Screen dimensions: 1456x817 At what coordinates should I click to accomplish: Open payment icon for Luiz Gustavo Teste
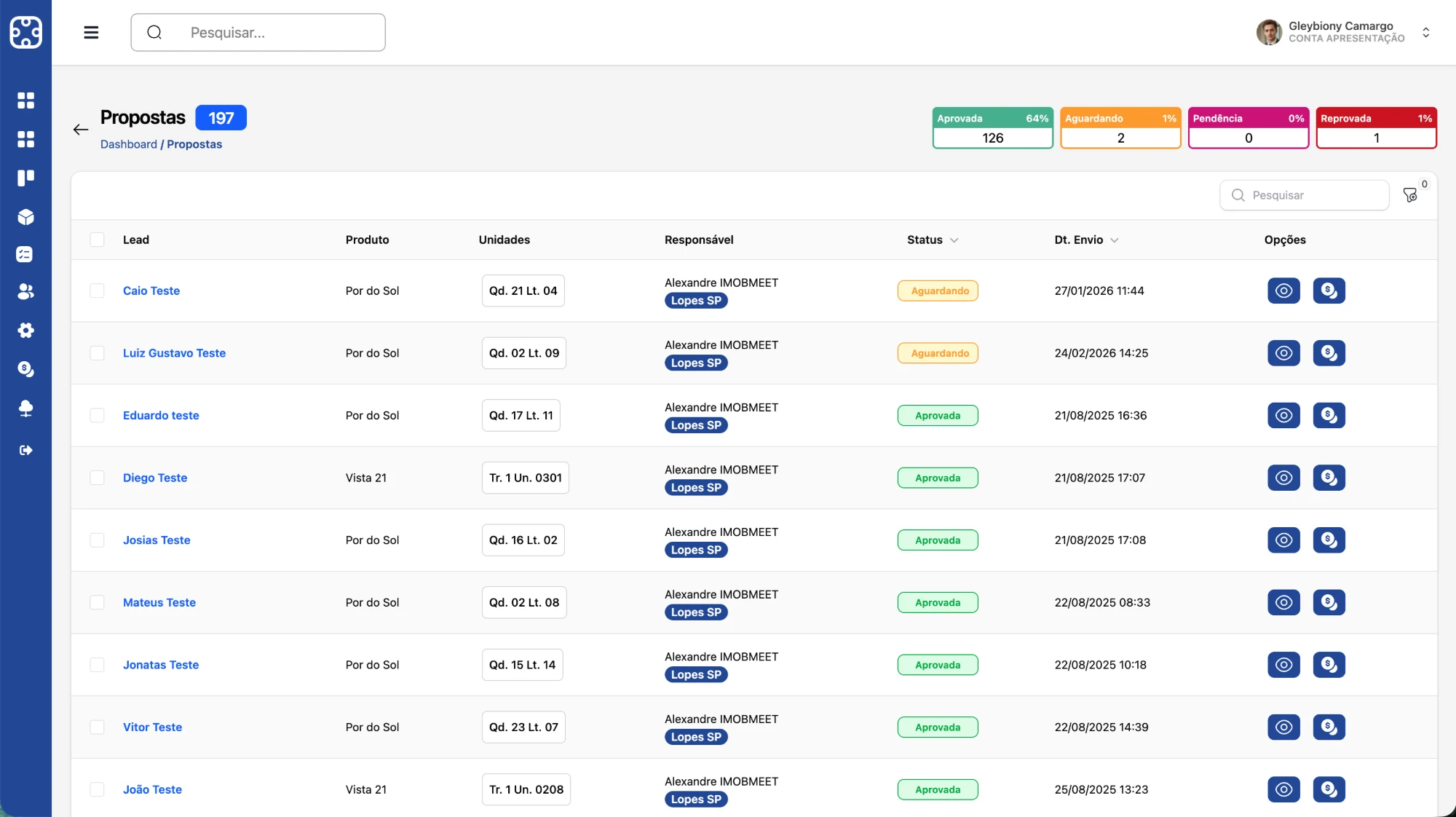[x=1329, y=353]
